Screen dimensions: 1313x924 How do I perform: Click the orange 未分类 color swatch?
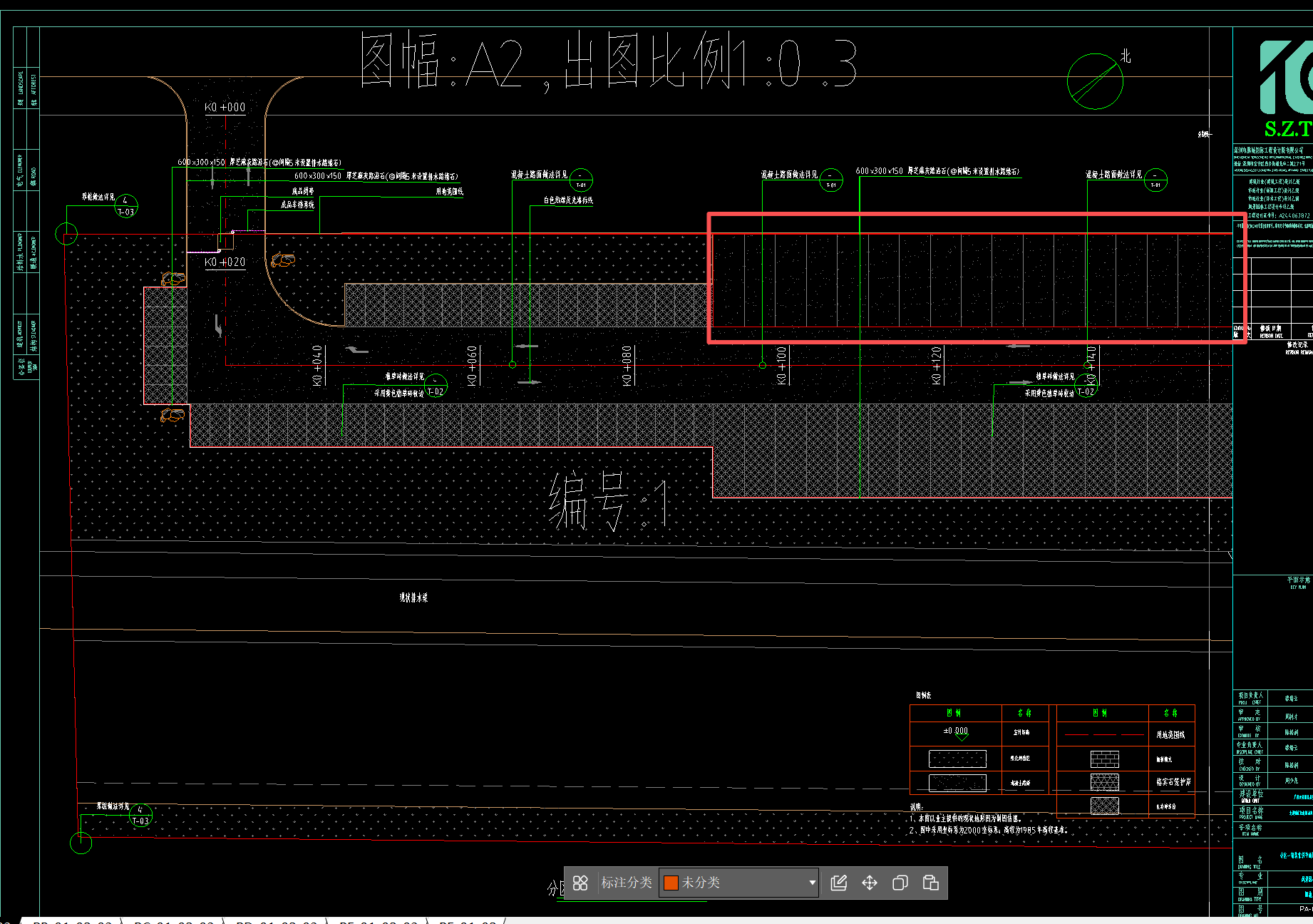pos(671,883)
